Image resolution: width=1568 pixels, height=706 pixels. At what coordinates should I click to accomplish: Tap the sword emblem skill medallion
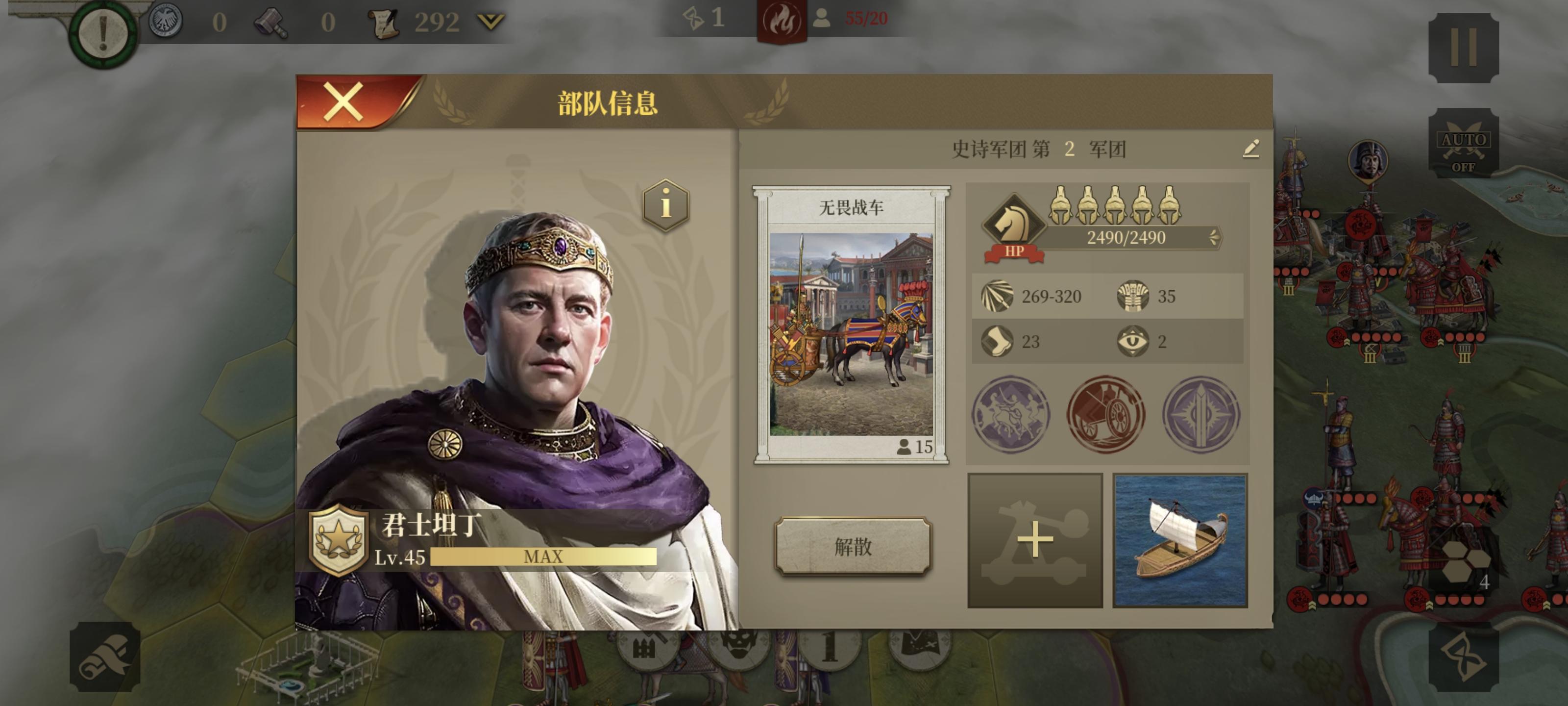(1200, 414)
